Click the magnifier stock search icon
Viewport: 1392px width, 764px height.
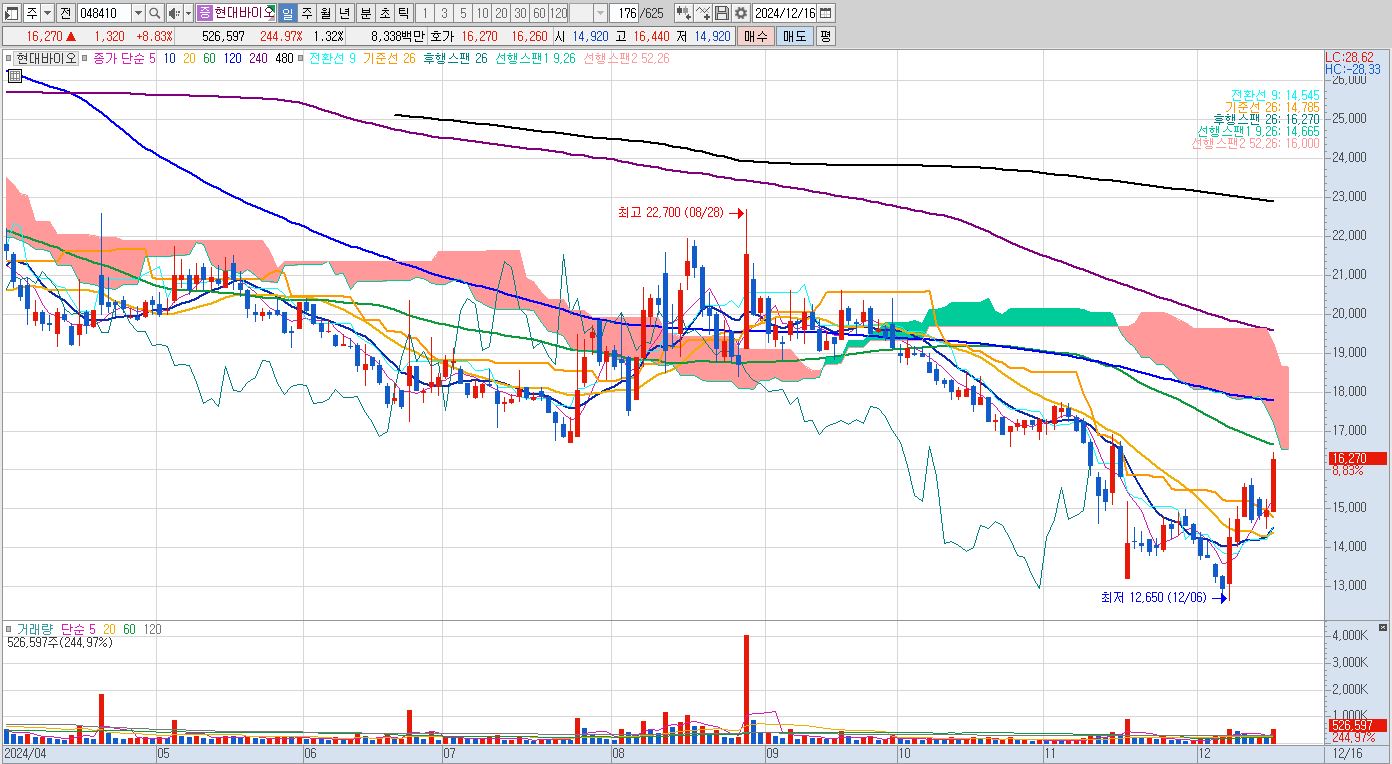(154, 13)
